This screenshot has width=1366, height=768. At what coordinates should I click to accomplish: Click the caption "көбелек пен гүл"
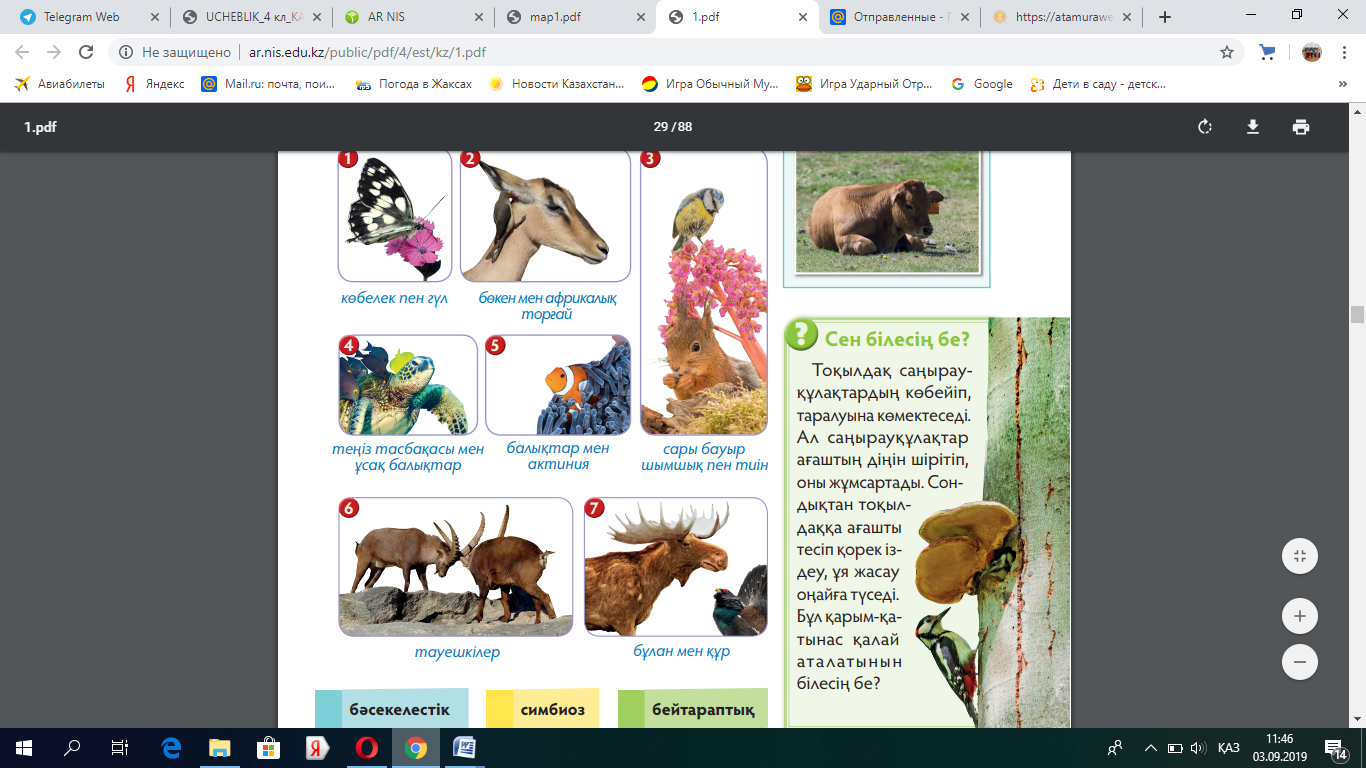(393, 298)
